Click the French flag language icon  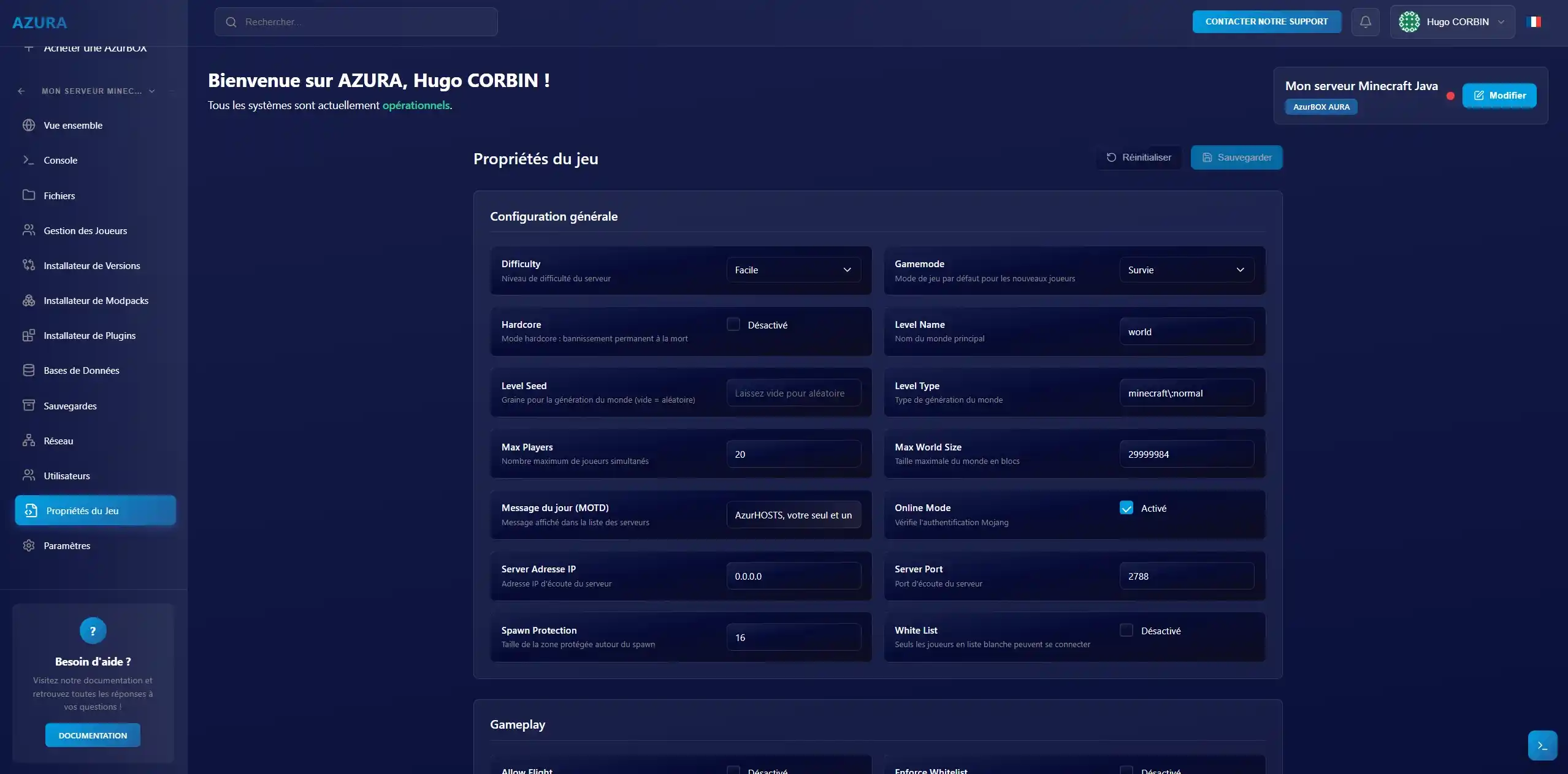point(1533,22)
